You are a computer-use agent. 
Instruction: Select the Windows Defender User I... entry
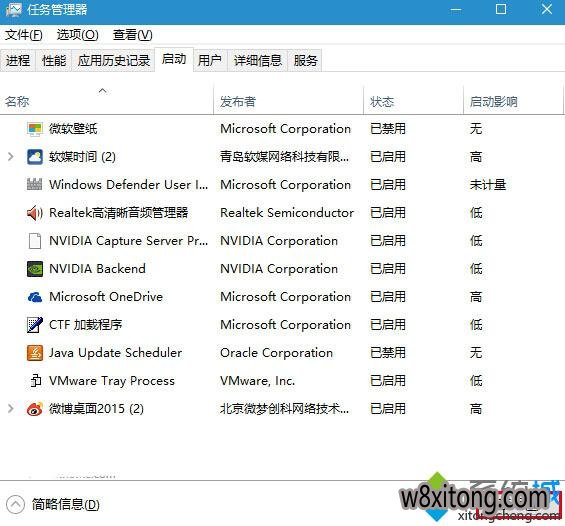pyautogui.click(x=129, y=184)
